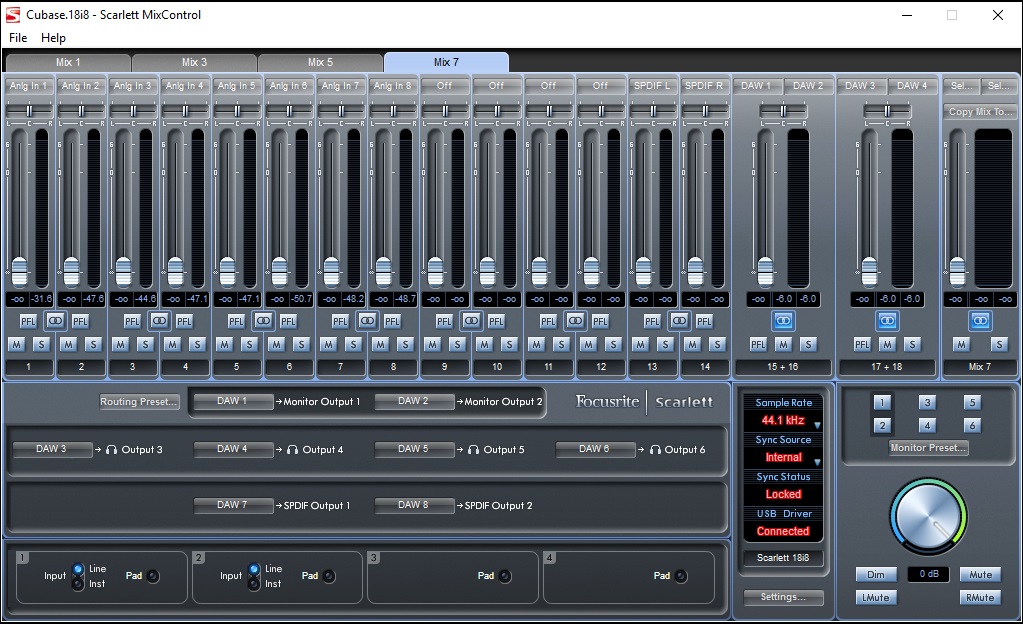
Task: Solo the DAW 17 + 18 channel
Action: [912, 344]
